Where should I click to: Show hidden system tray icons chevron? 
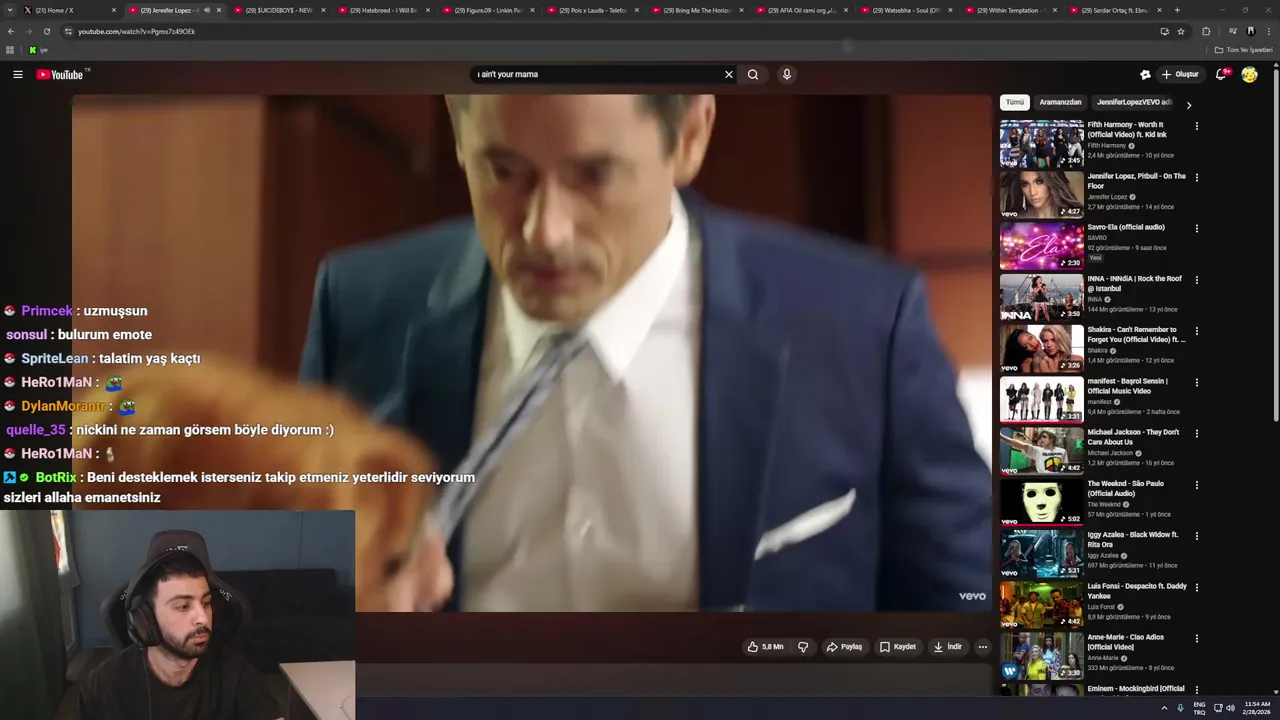1164,708
